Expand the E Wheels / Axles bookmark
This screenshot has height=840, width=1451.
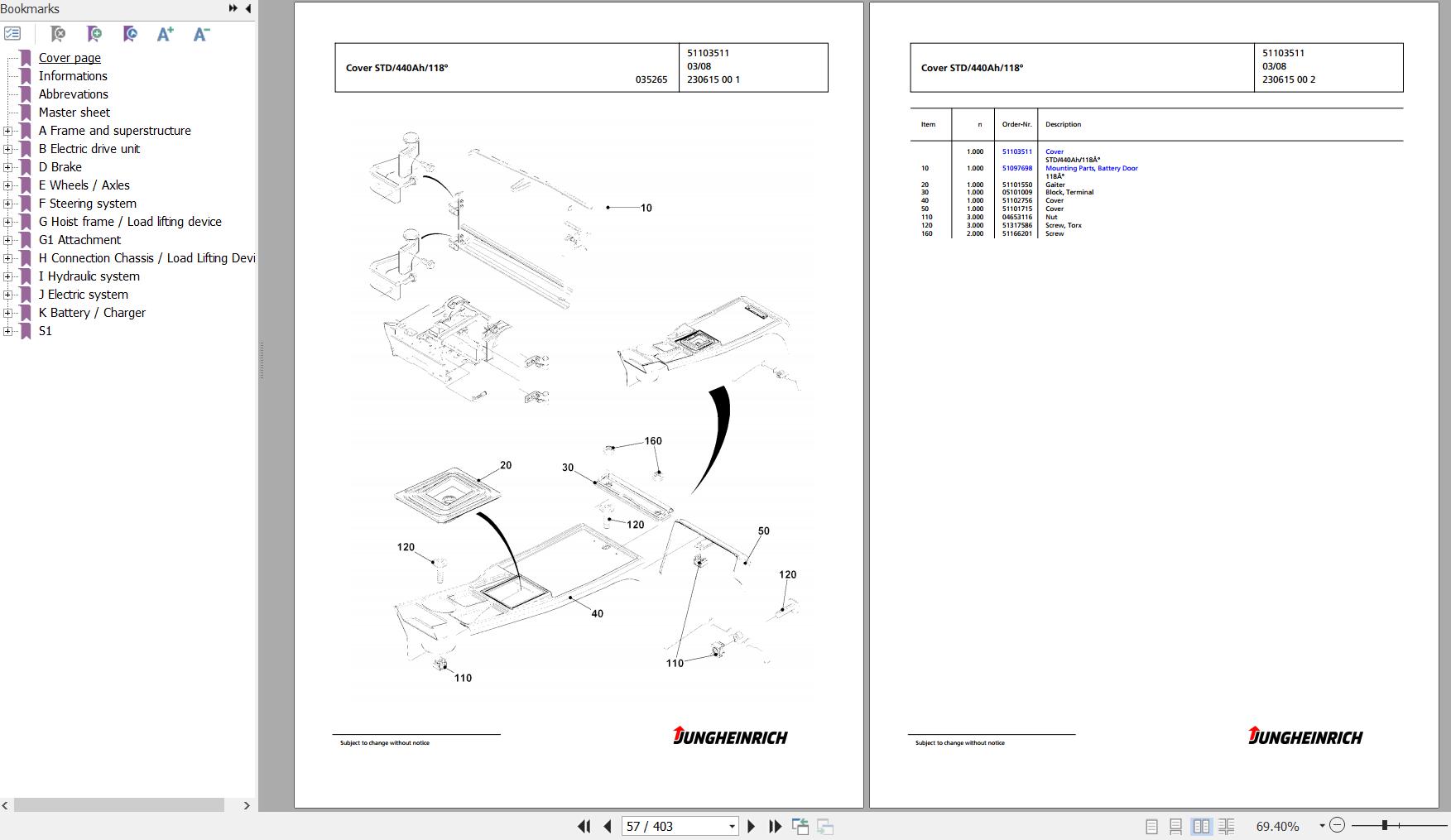(x=7, y=185)
